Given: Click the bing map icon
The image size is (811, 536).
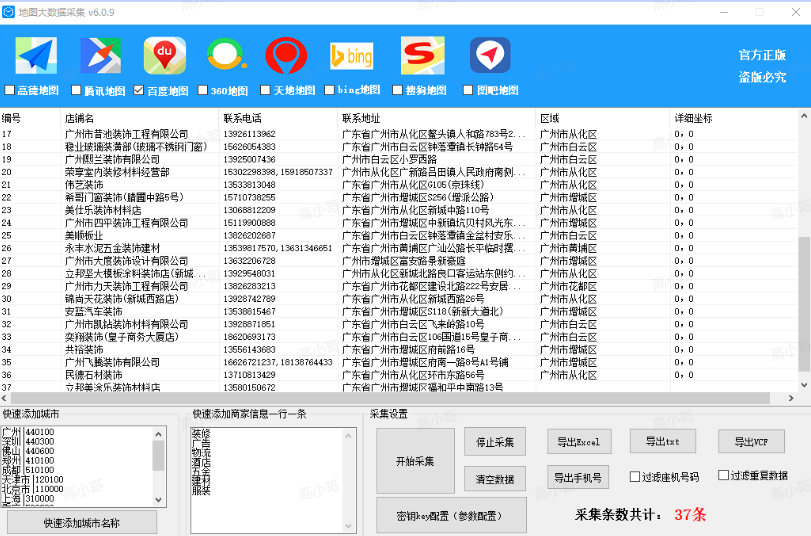Looking at the screenshot, I should coord(352,56).
